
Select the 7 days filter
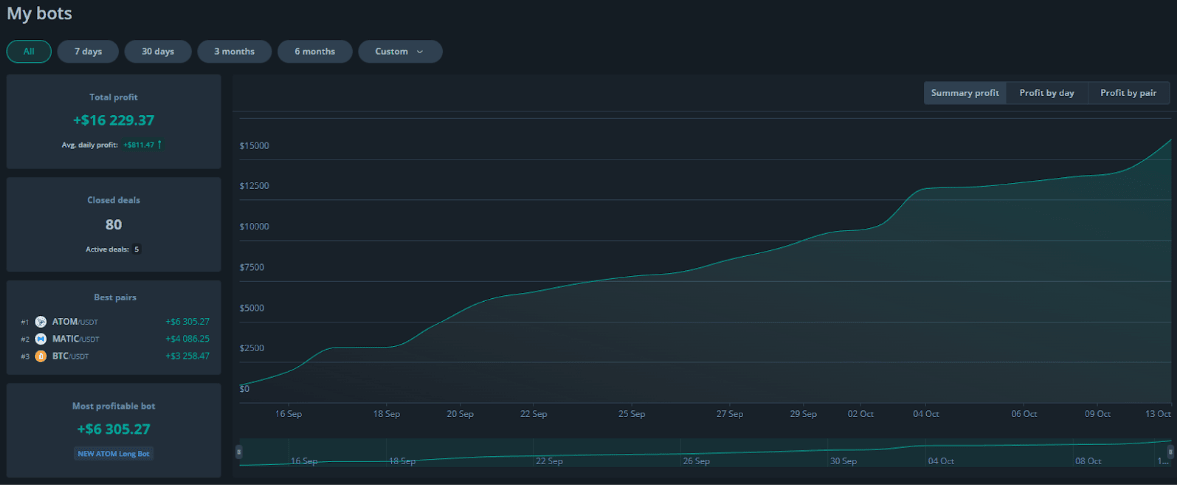click(88, 51)
